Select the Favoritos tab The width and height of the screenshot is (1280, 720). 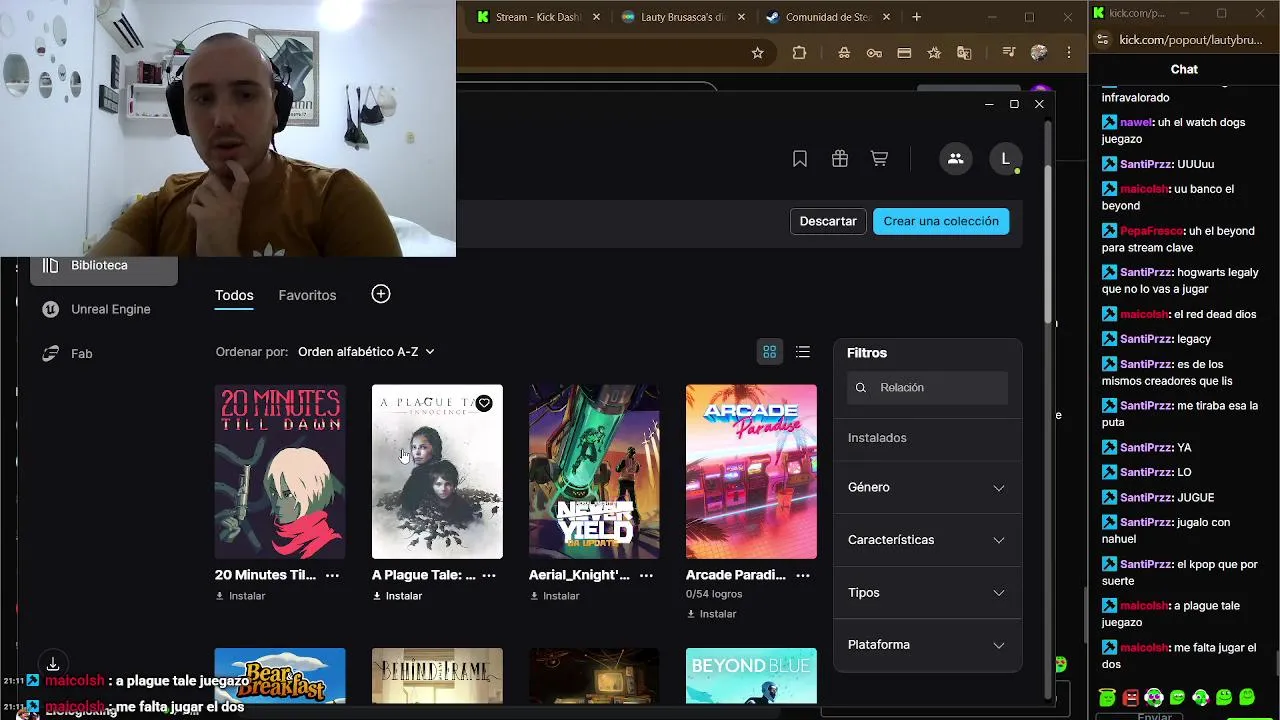(x=307, y=295)
